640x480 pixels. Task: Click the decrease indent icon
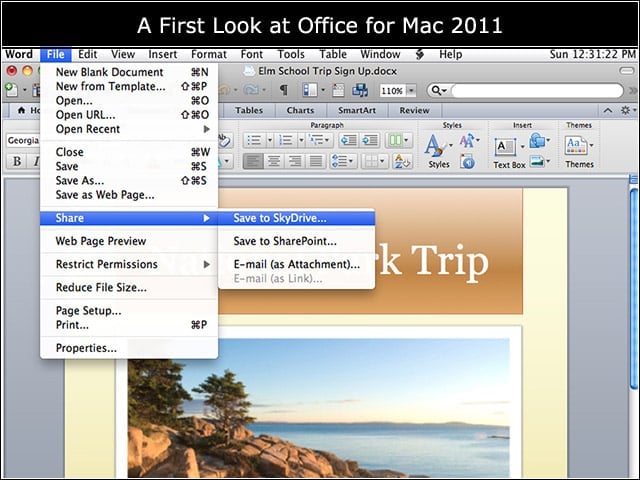(348, 140)
